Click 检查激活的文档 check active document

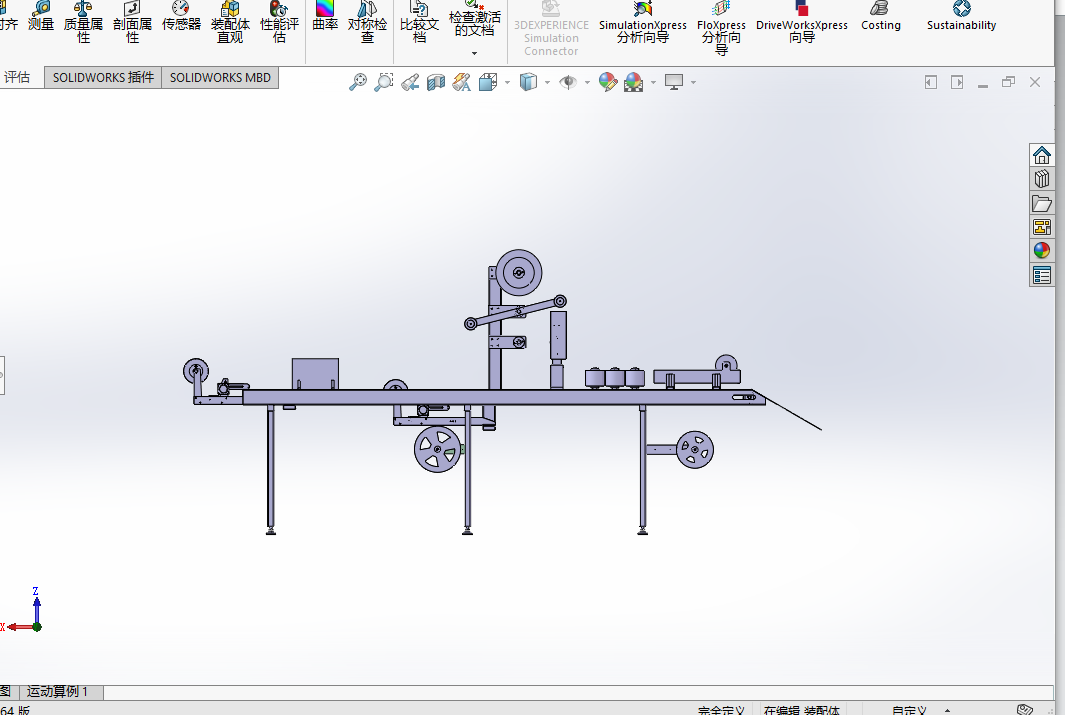click(475, 19)
